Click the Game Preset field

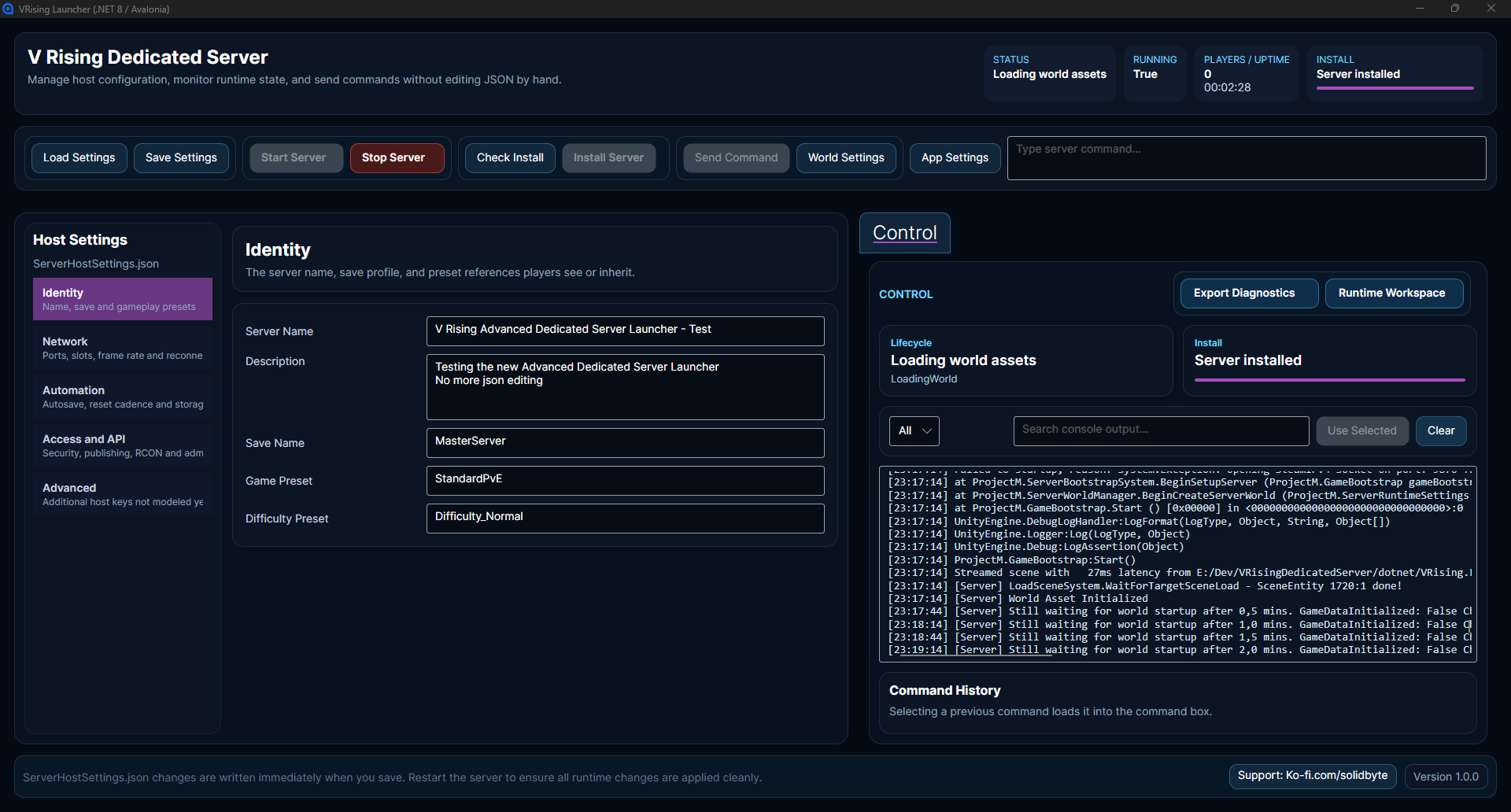pos(626,481)
